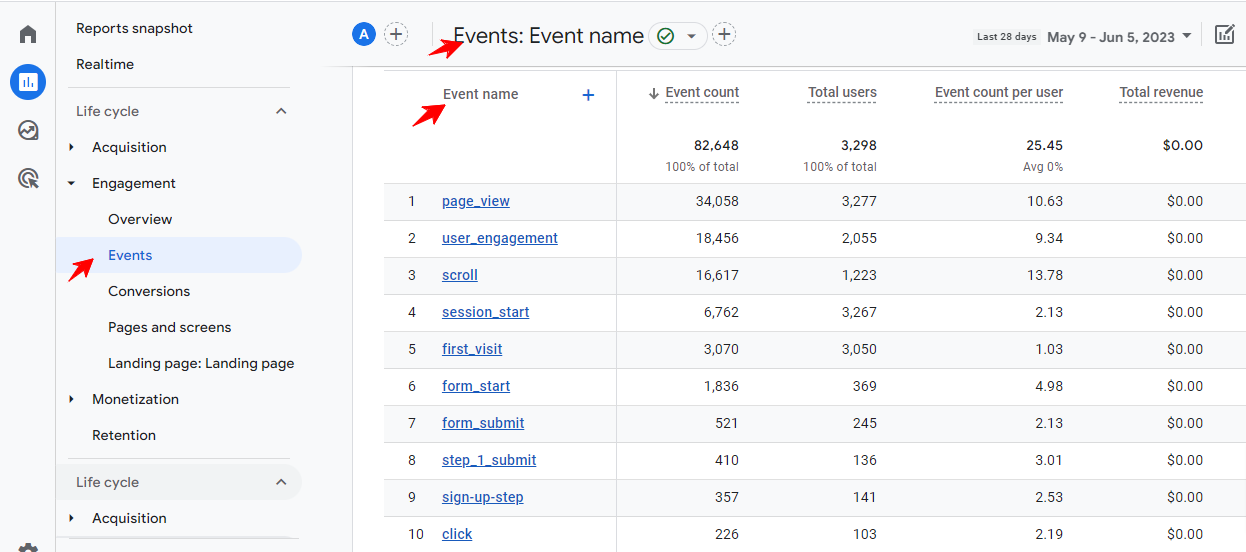Sort by Event count per user column
1246x552 pixels.
click(999, 93)
